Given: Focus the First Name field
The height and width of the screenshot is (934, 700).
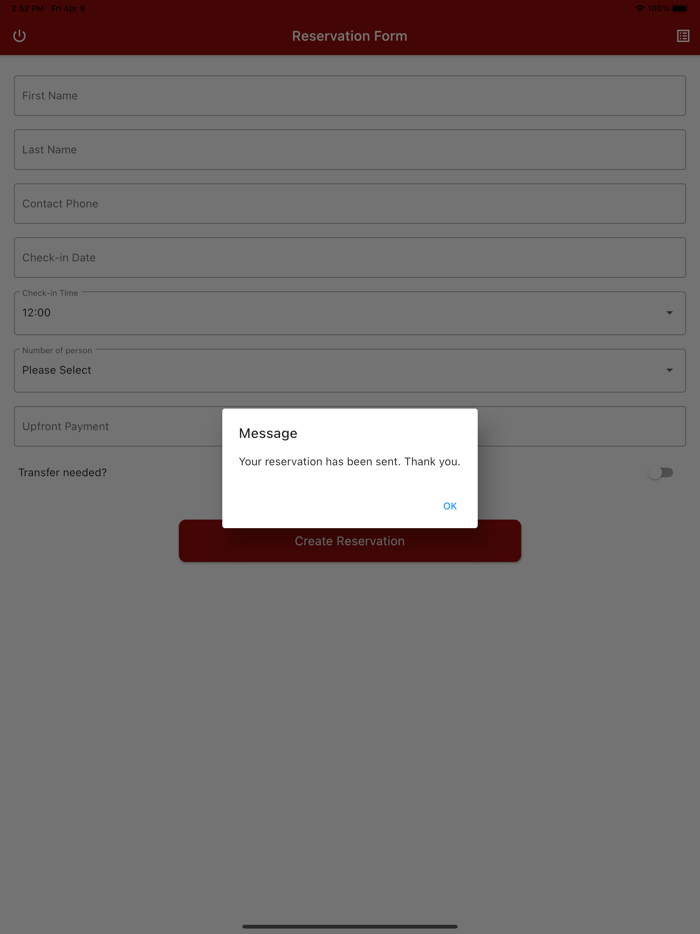Looking at the screenshot, I should pos(350,95).
